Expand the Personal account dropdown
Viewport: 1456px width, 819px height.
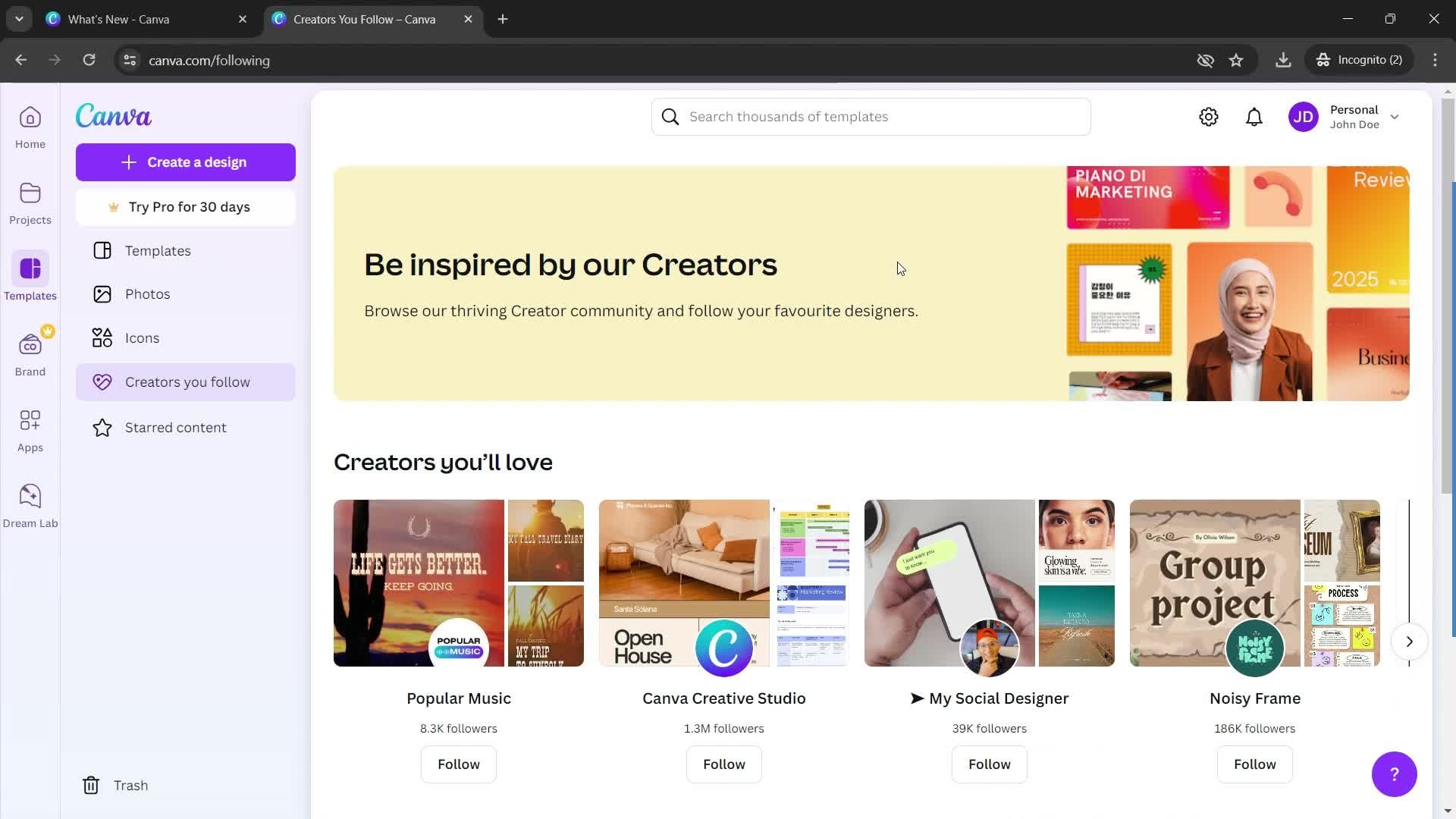(x=1395, y=116)
